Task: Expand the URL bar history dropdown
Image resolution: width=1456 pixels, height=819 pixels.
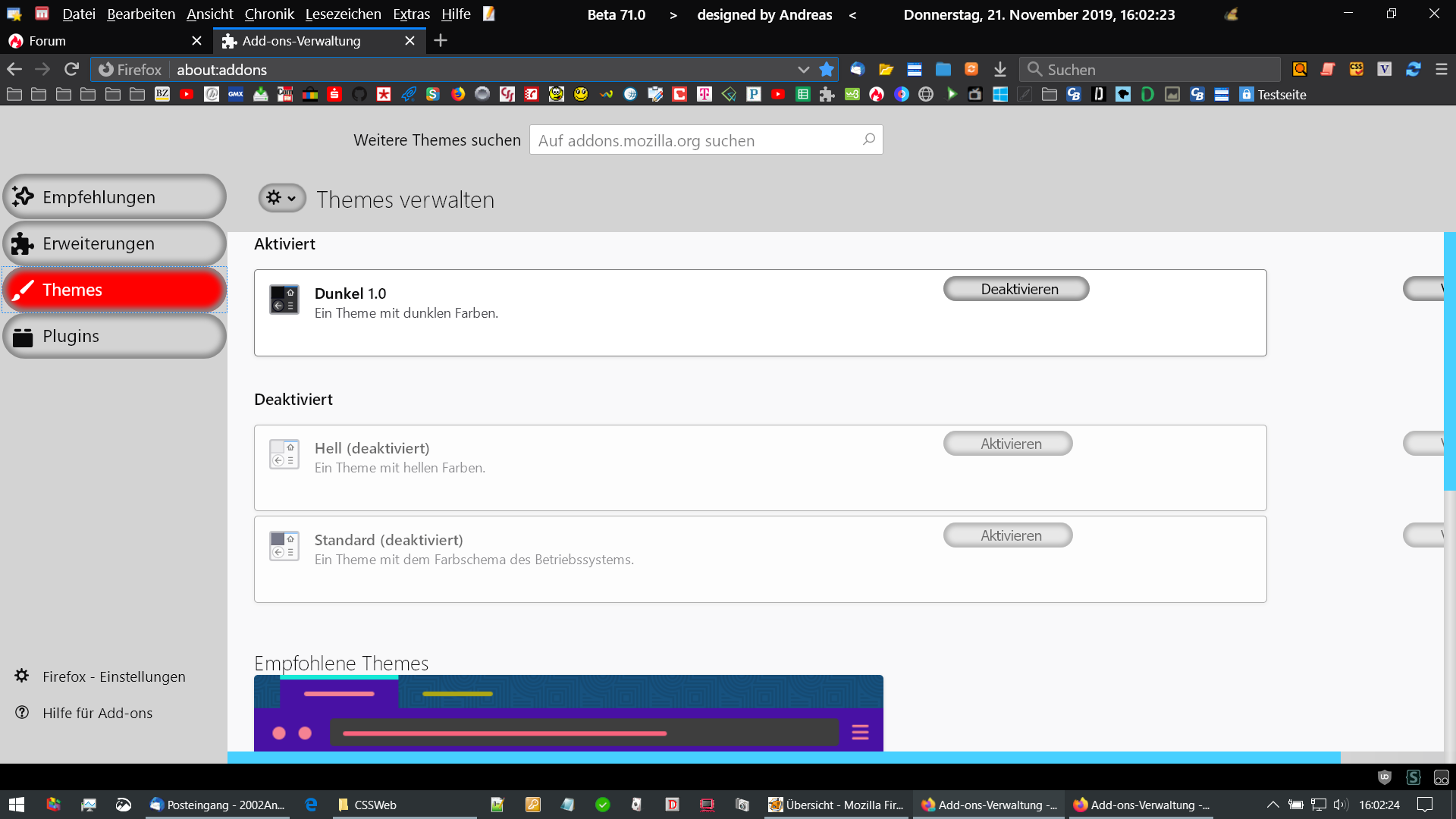Action: pos(803,69)
